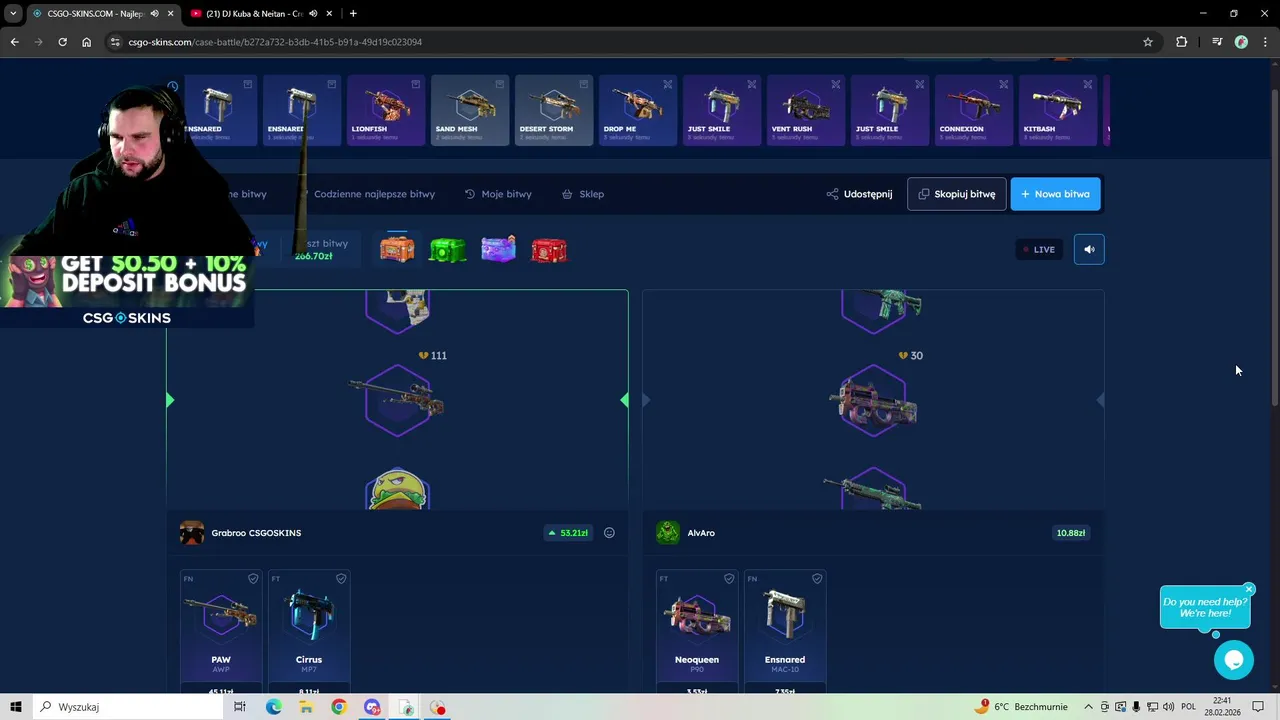Open the Sklep tab
Screen dimensions: 1280x720
(583, 194)
